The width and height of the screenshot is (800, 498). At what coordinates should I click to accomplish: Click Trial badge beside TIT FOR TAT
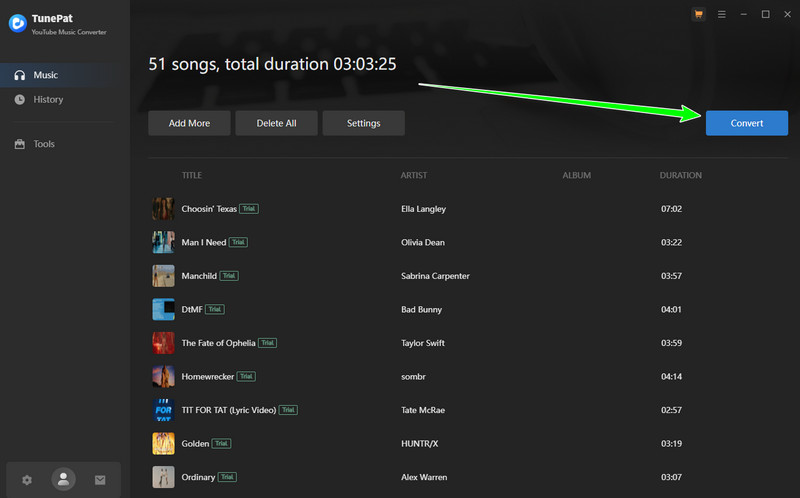pos(288,410)
